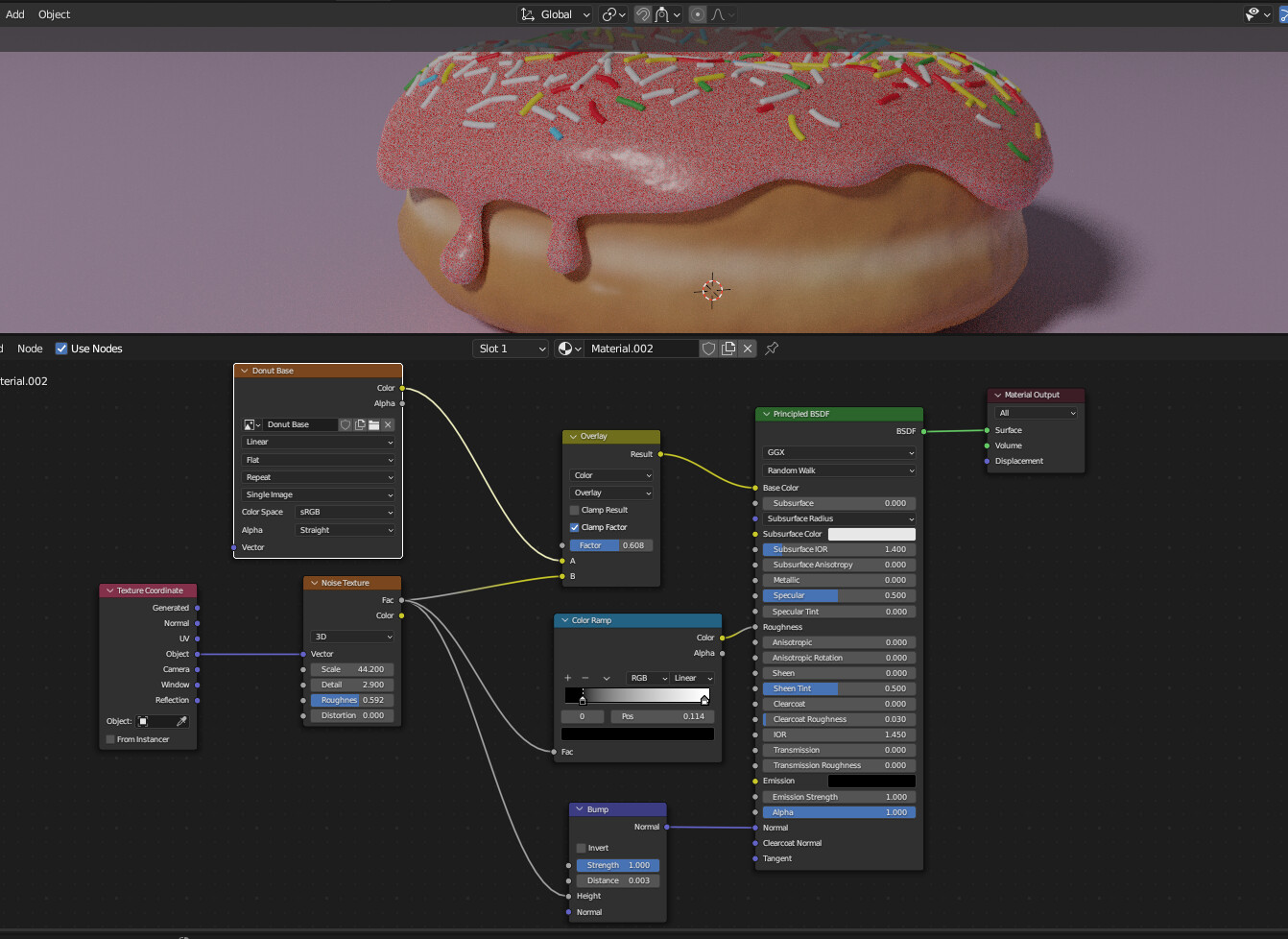Toggle the snap magnet icon
Viewport: 1288px width, 939px height.
[643, 14]
